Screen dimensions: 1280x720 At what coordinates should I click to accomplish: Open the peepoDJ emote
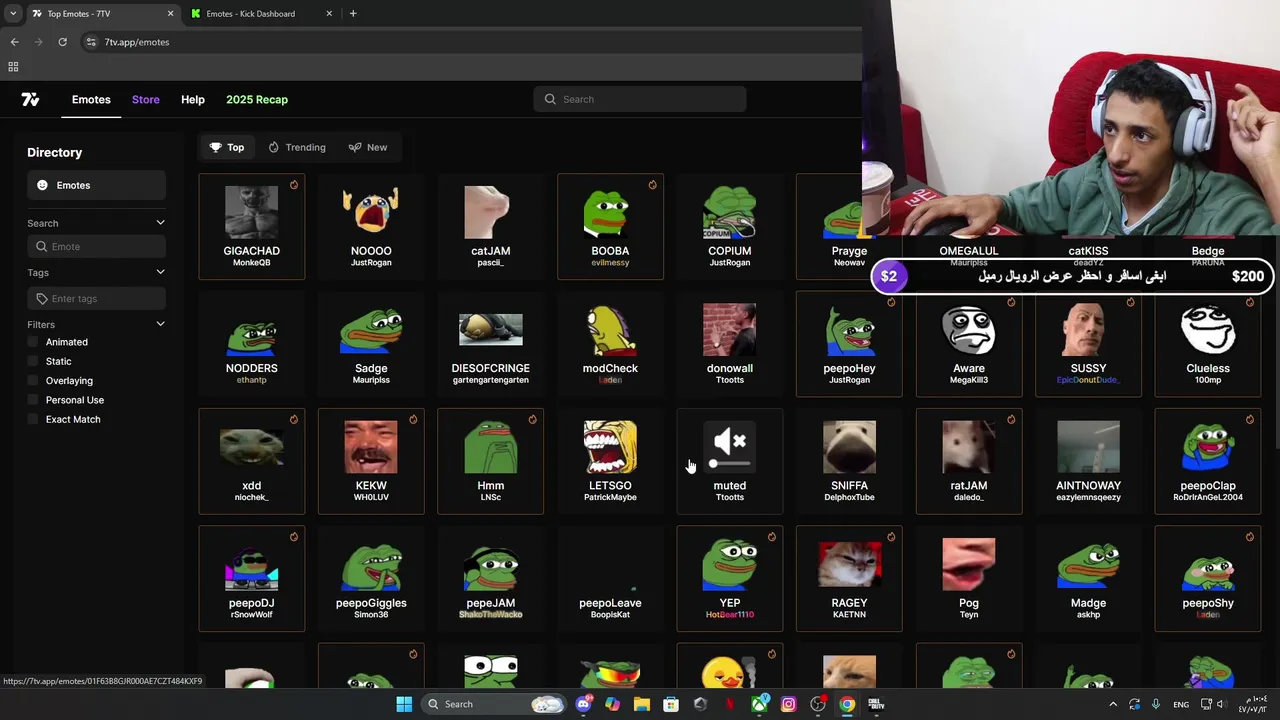coord(252,579)
